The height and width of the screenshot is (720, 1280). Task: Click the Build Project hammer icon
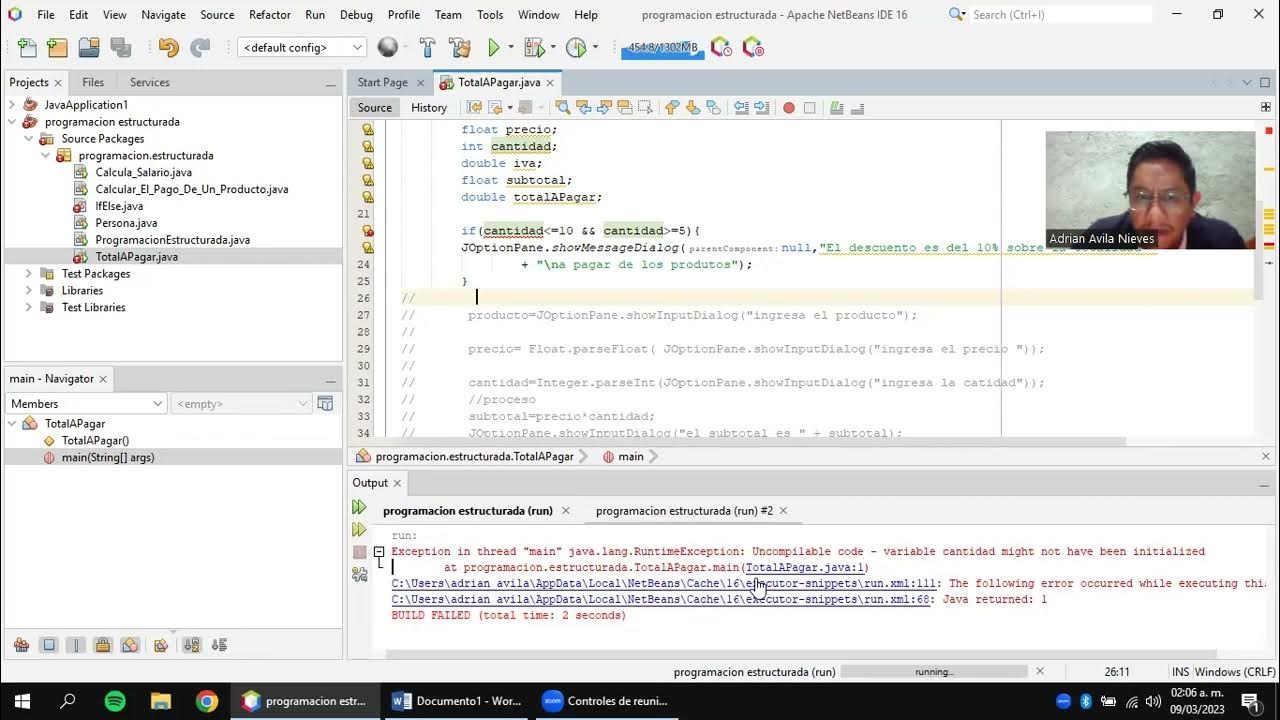427,47
